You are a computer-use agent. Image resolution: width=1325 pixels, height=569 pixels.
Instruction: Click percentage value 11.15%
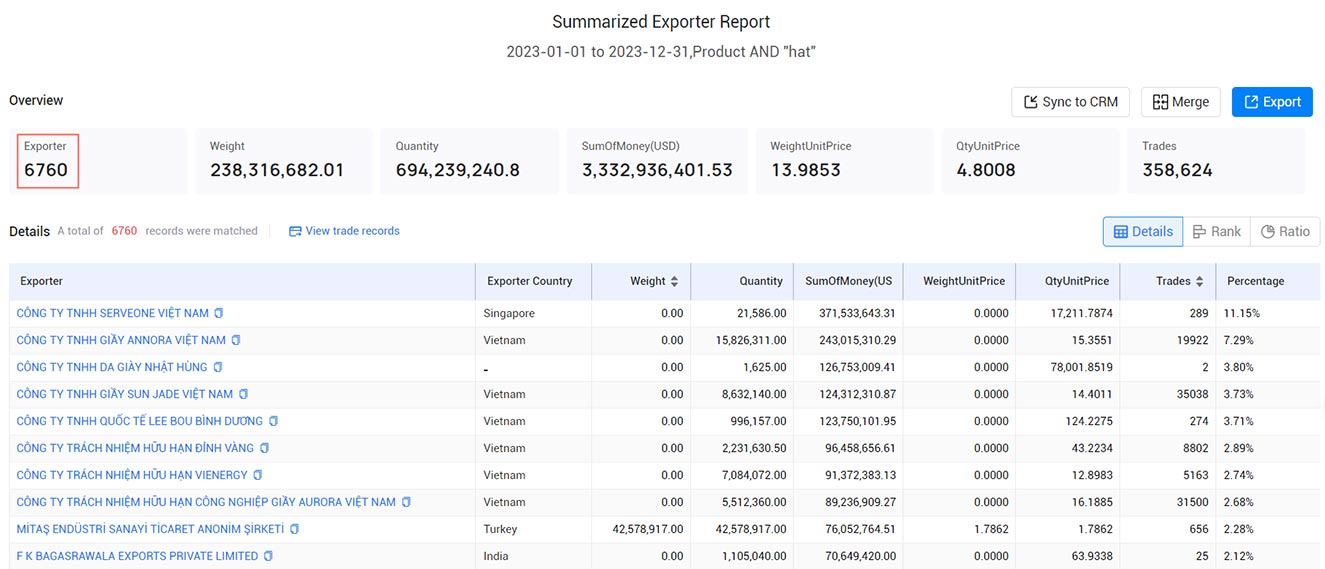point(1244,313)
